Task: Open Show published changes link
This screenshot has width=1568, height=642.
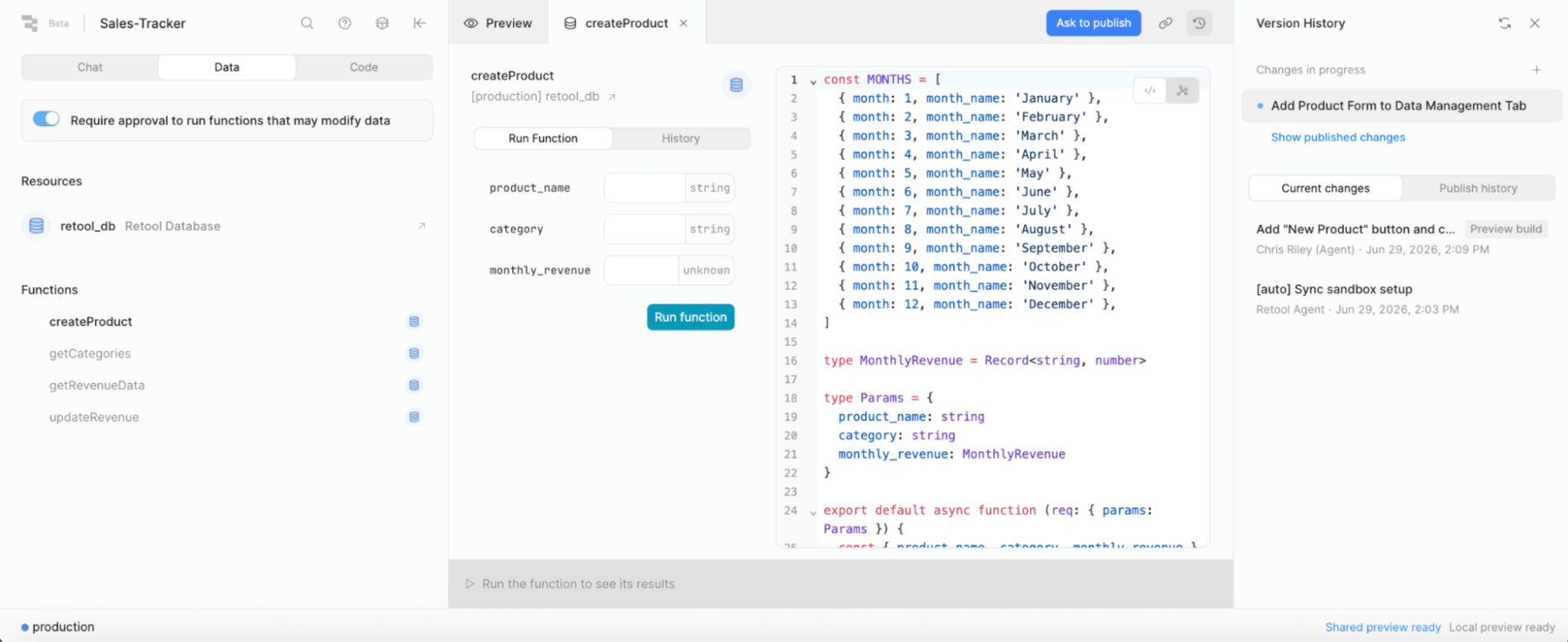Action: tap(1338, 138)
